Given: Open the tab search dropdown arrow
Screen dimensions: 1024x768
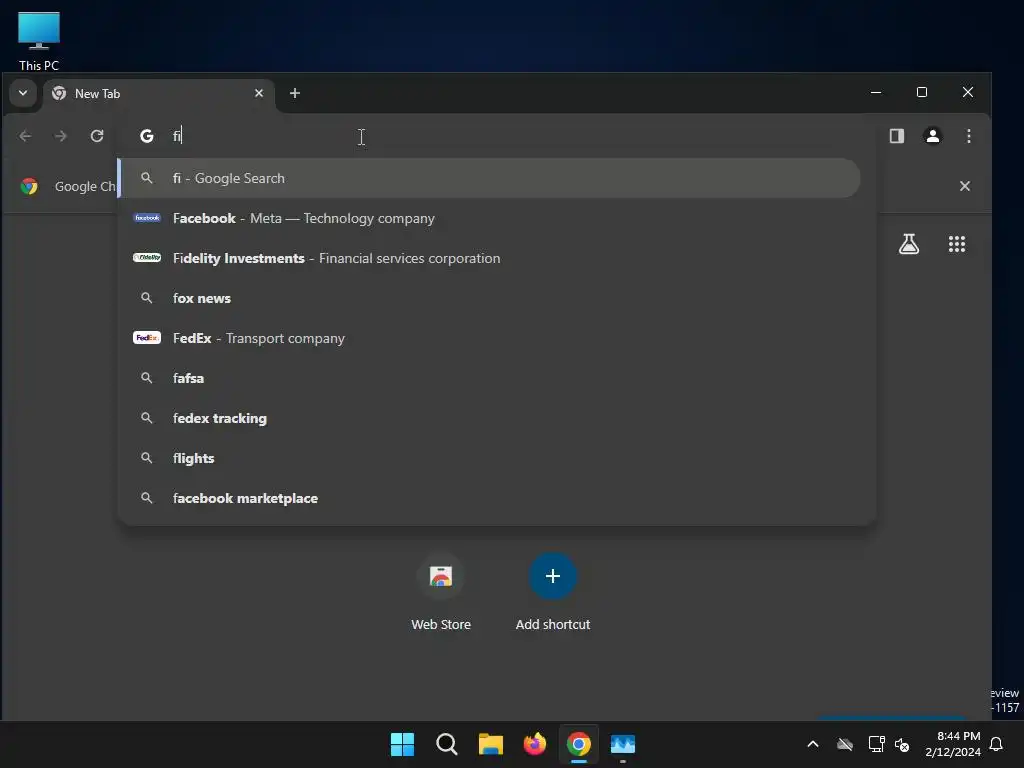Looking at the screenshot, I should pos(23,93).
